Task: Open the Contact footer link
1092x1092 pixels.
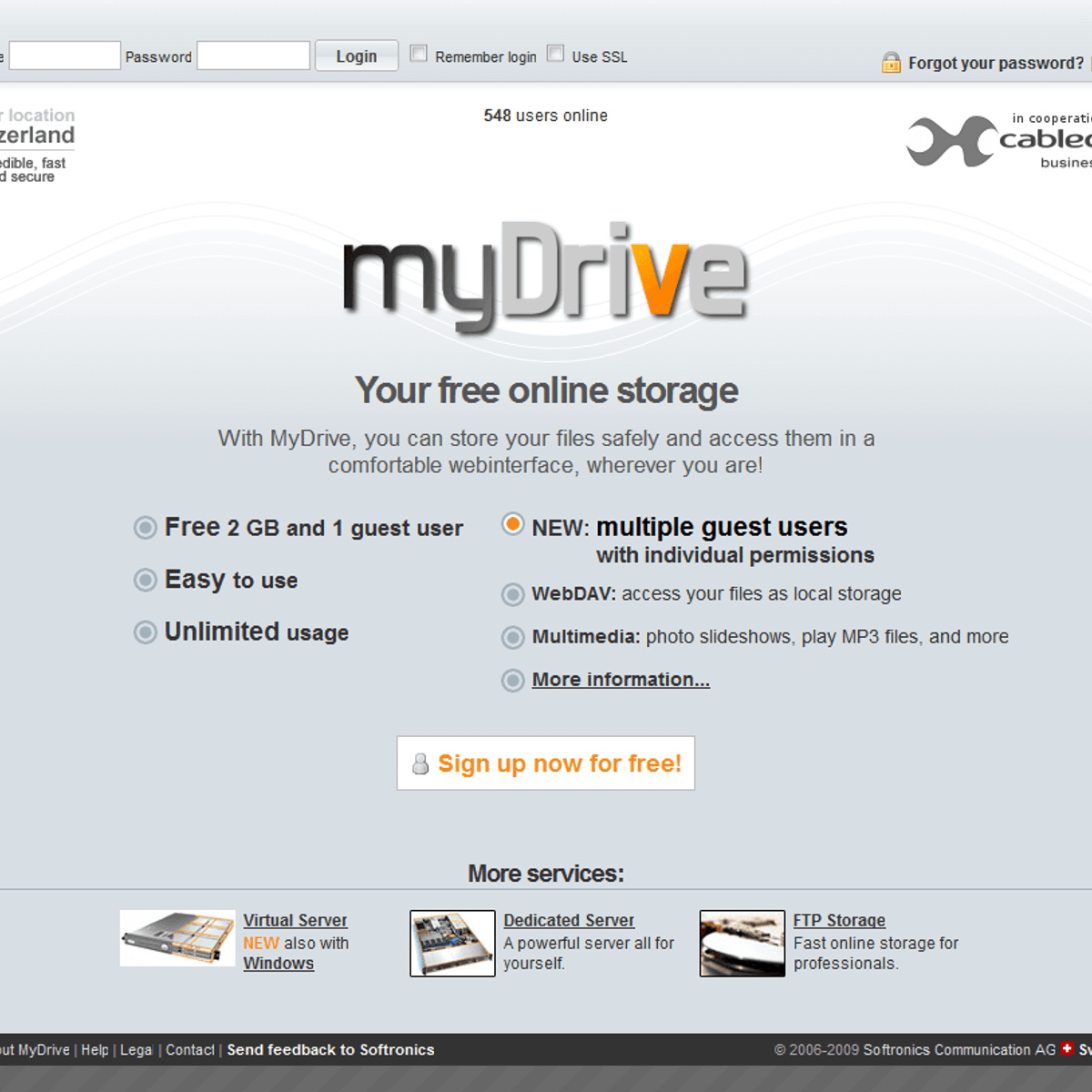Action: coord(190,1049)
